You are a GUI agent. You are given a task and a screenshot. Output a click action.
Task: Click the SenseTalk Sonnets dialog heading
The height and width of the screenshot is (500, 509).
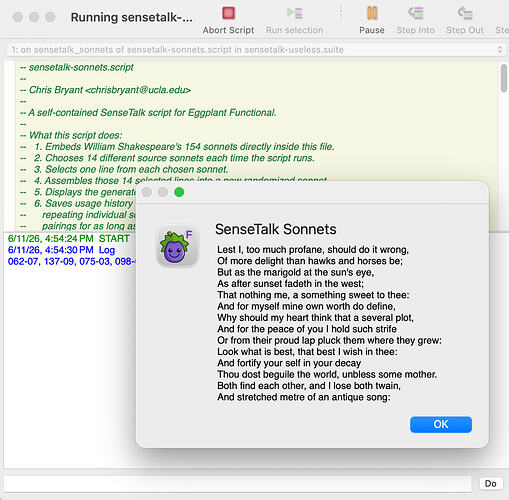coord(276,229)
